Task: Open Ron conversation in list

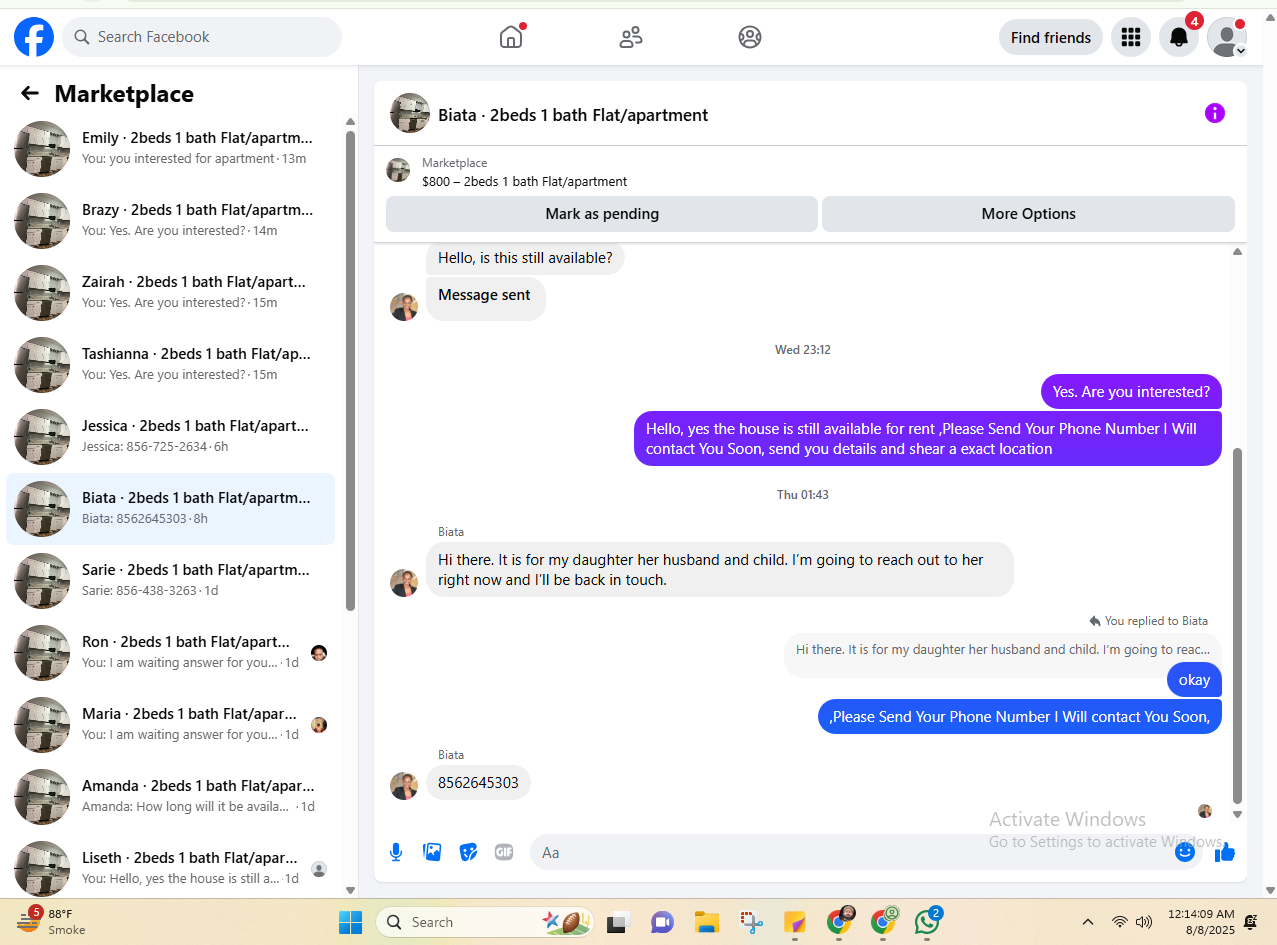Action: pyautogui.click(x=171, y=653)
